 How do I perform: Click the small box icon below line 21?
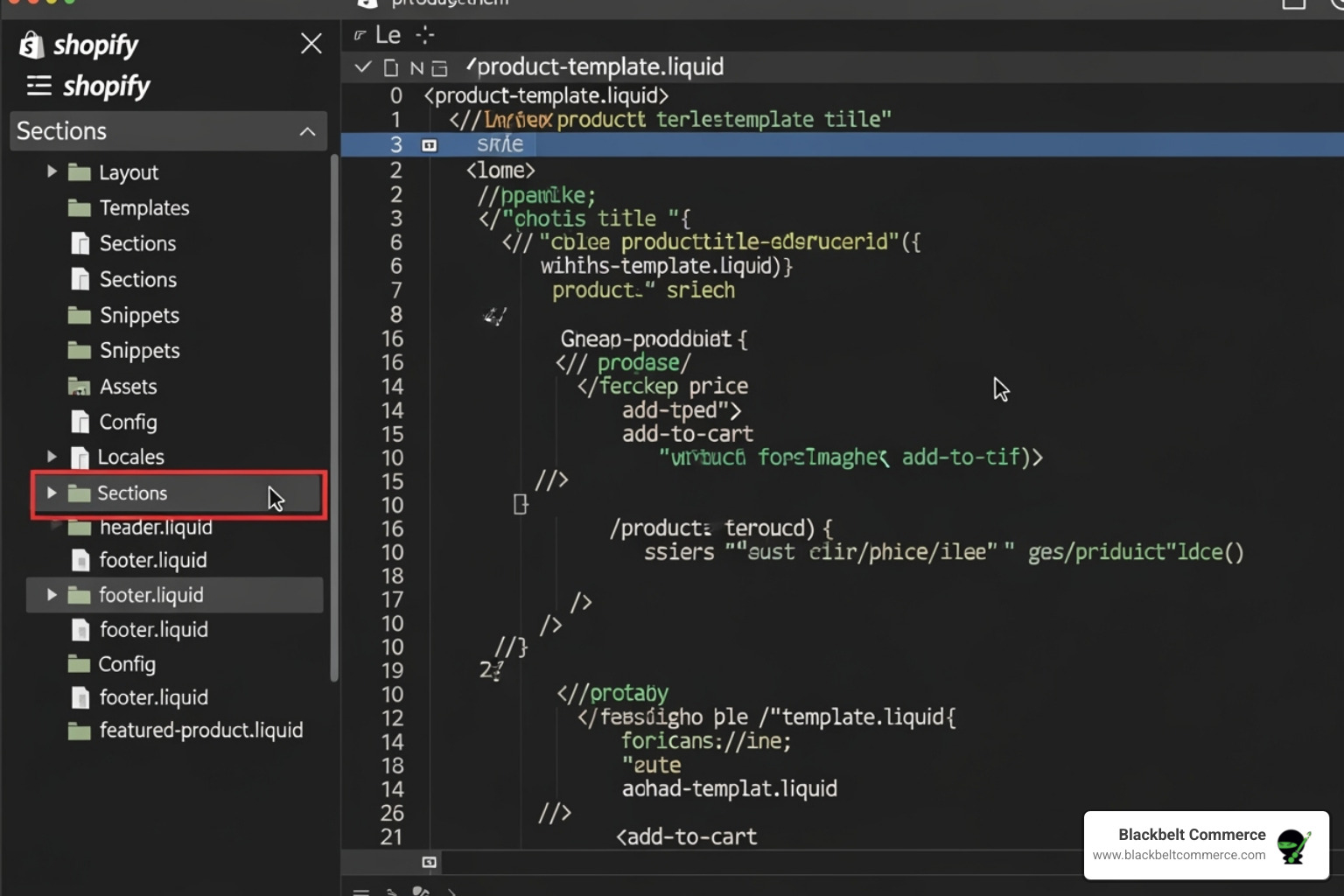click(x=429, y=862)
